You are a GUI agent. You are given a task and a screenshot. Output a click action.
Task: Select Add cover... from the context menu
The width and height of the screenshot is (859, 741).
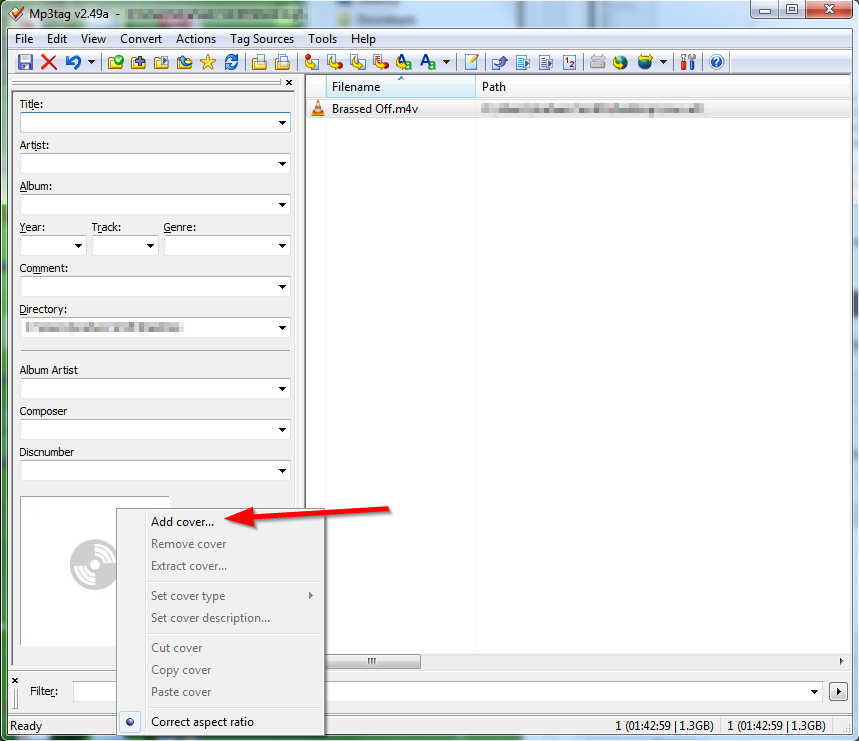coord(182,522)
